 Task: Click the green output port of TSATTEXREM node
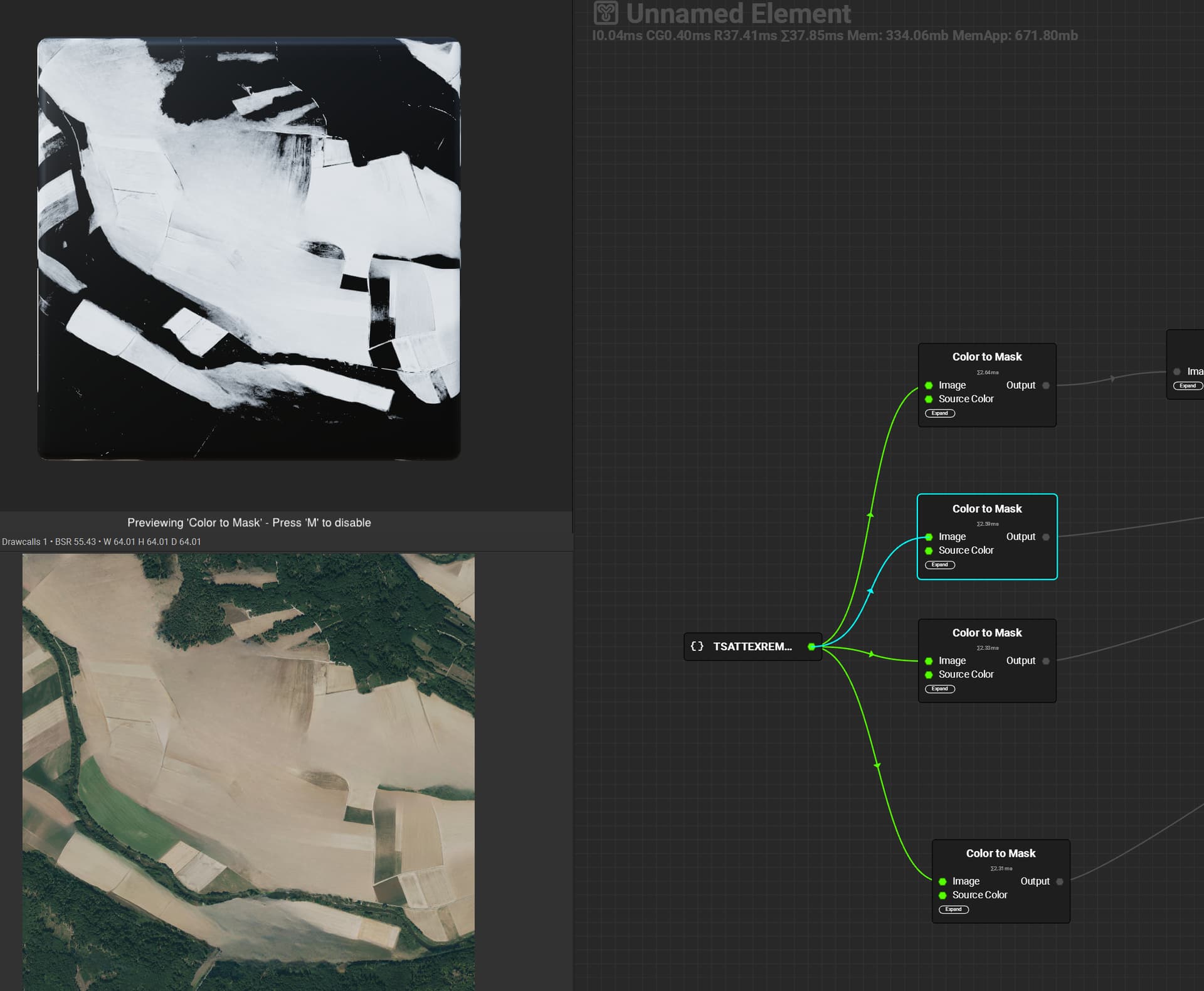click(x=811, y=647)
